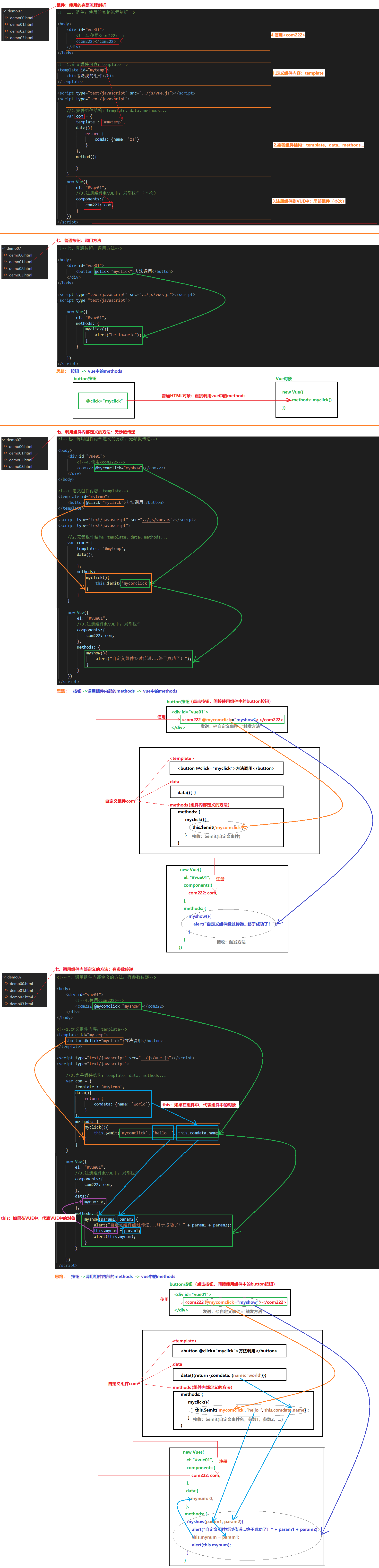Click the '3.注册组件到VUE中' orange annotation label
Image resolution: width=379 pixels, height=1568 pixels.
coord(309,201)
